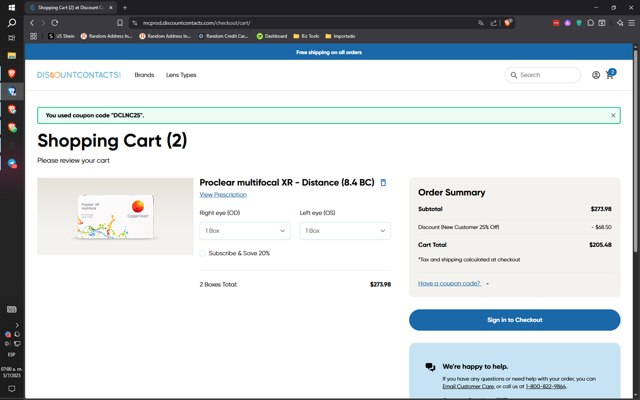Click Sign in to Checkout button

pyautogui.click(x=515, y=320)
